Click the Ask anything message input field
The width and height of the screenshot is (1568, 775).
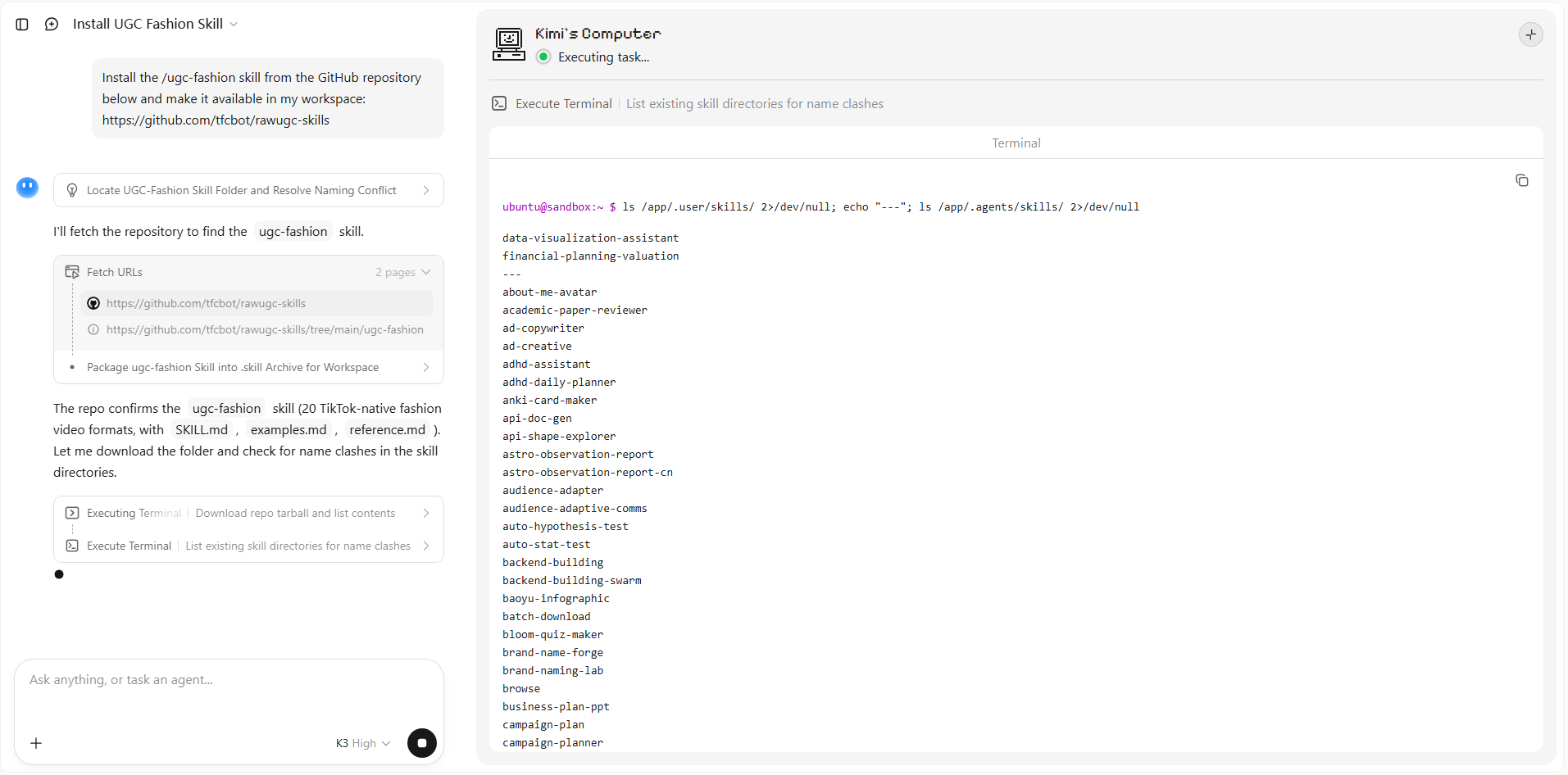point(229,692)
